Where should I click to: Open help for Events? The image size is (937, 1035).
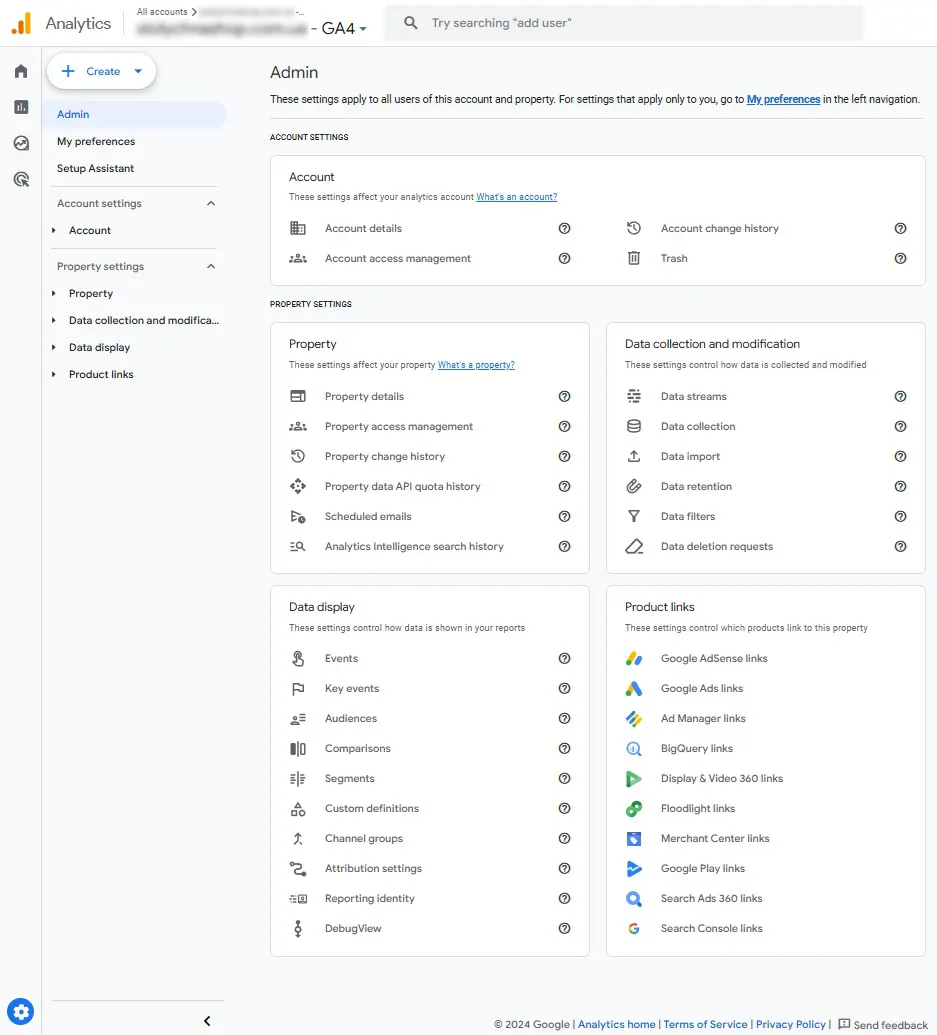coord(564,658)
